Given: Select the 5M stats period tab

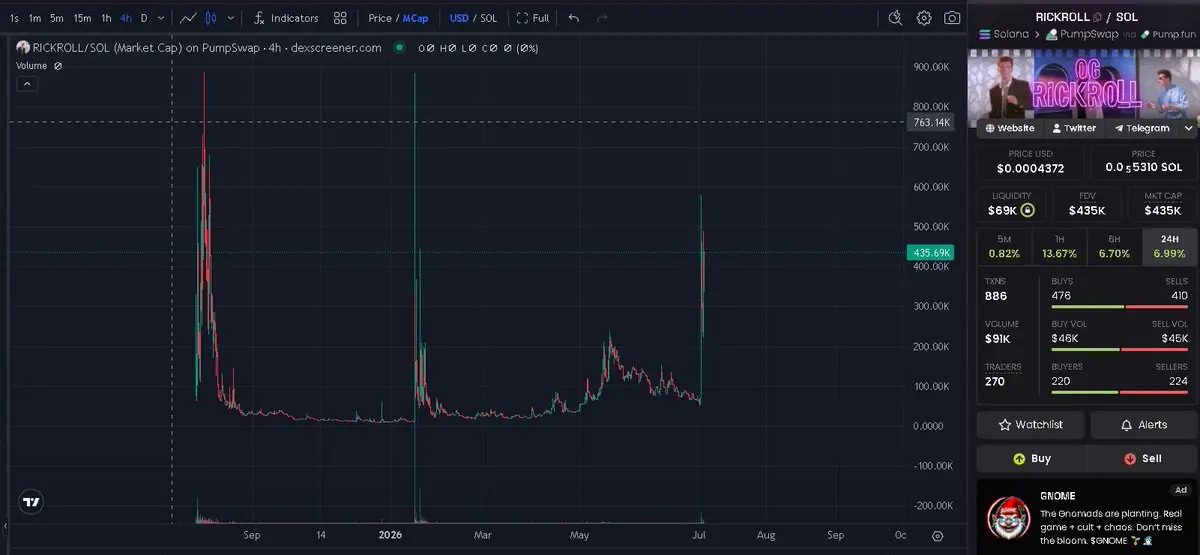Looking at the screenshot, I should coord(1004,246).
